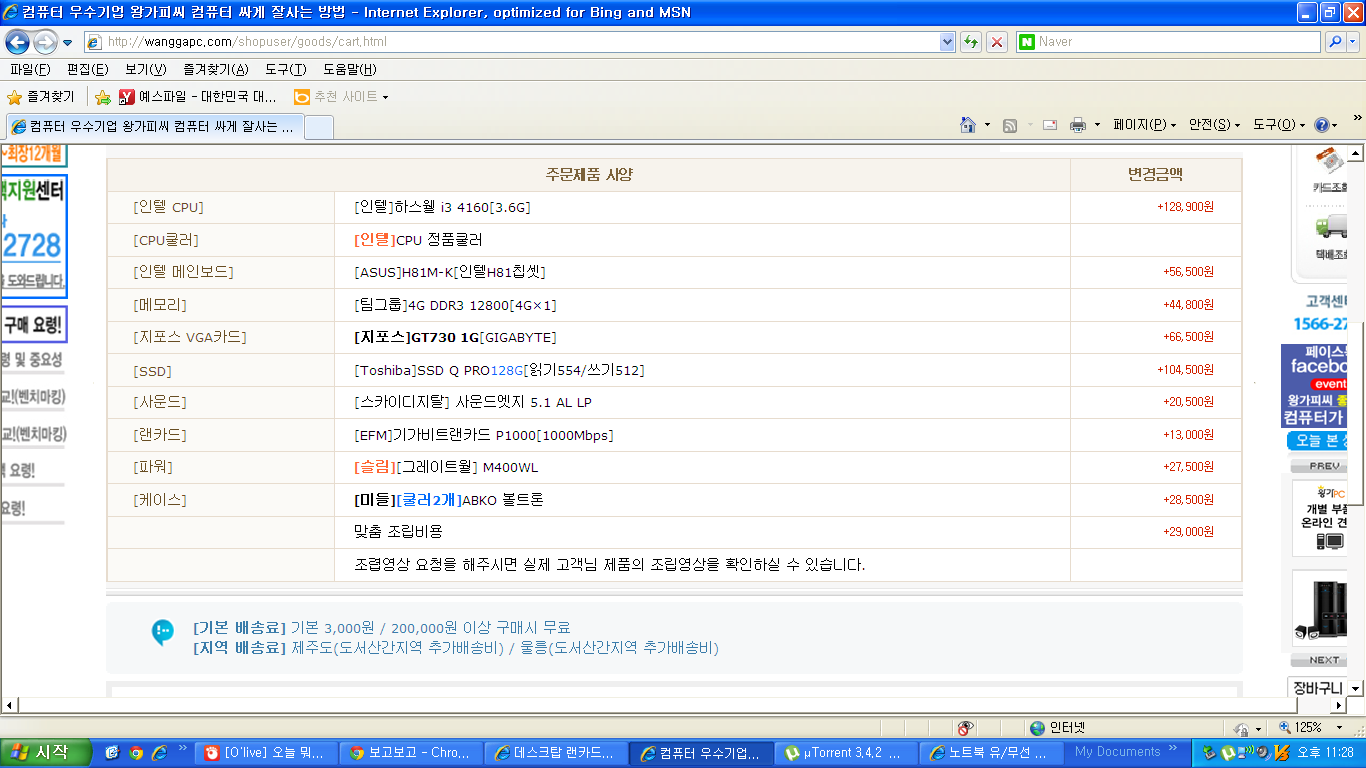Viewport: 1366px width, 768px height.
Task: Launch Internet Explorer from quick launch bar
Action: [158, 753]
